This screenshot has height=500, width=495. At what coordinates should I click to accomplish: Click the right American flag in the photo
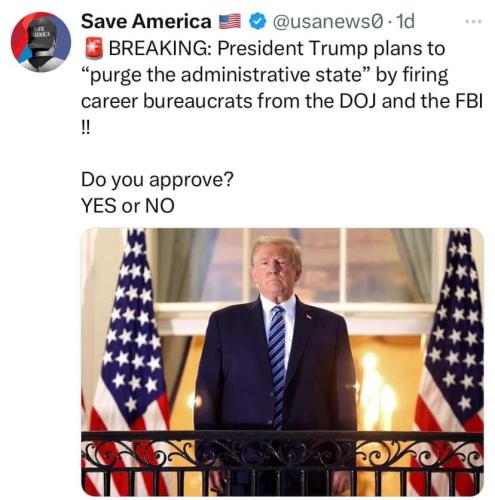point(450,350)
